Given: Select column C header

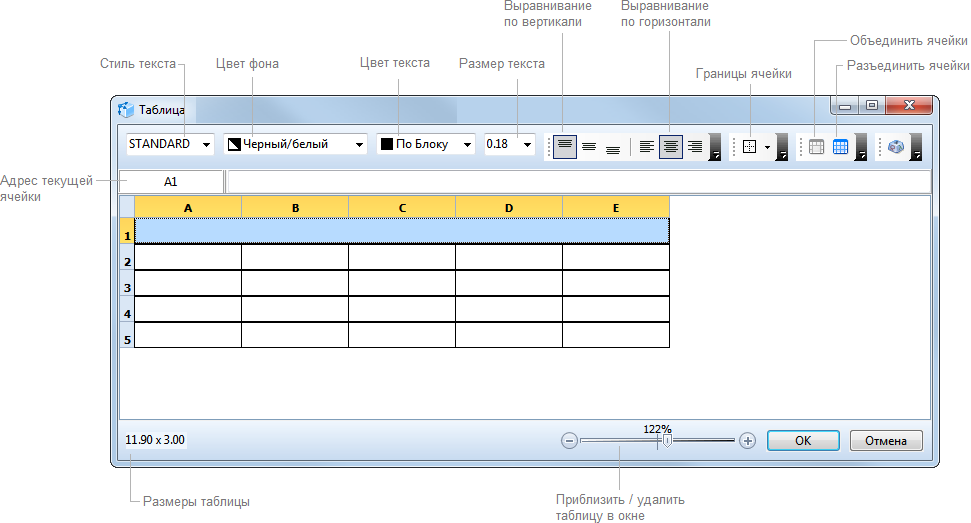Looking at the screenshot, I should click(402, 207).
